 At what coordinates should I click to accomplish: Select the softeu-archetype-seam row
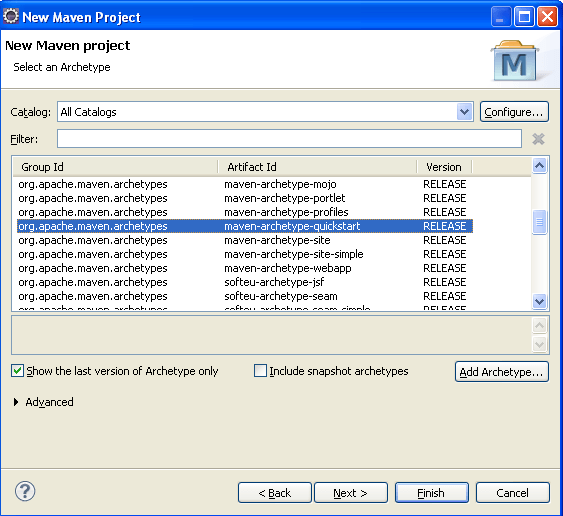245,296
